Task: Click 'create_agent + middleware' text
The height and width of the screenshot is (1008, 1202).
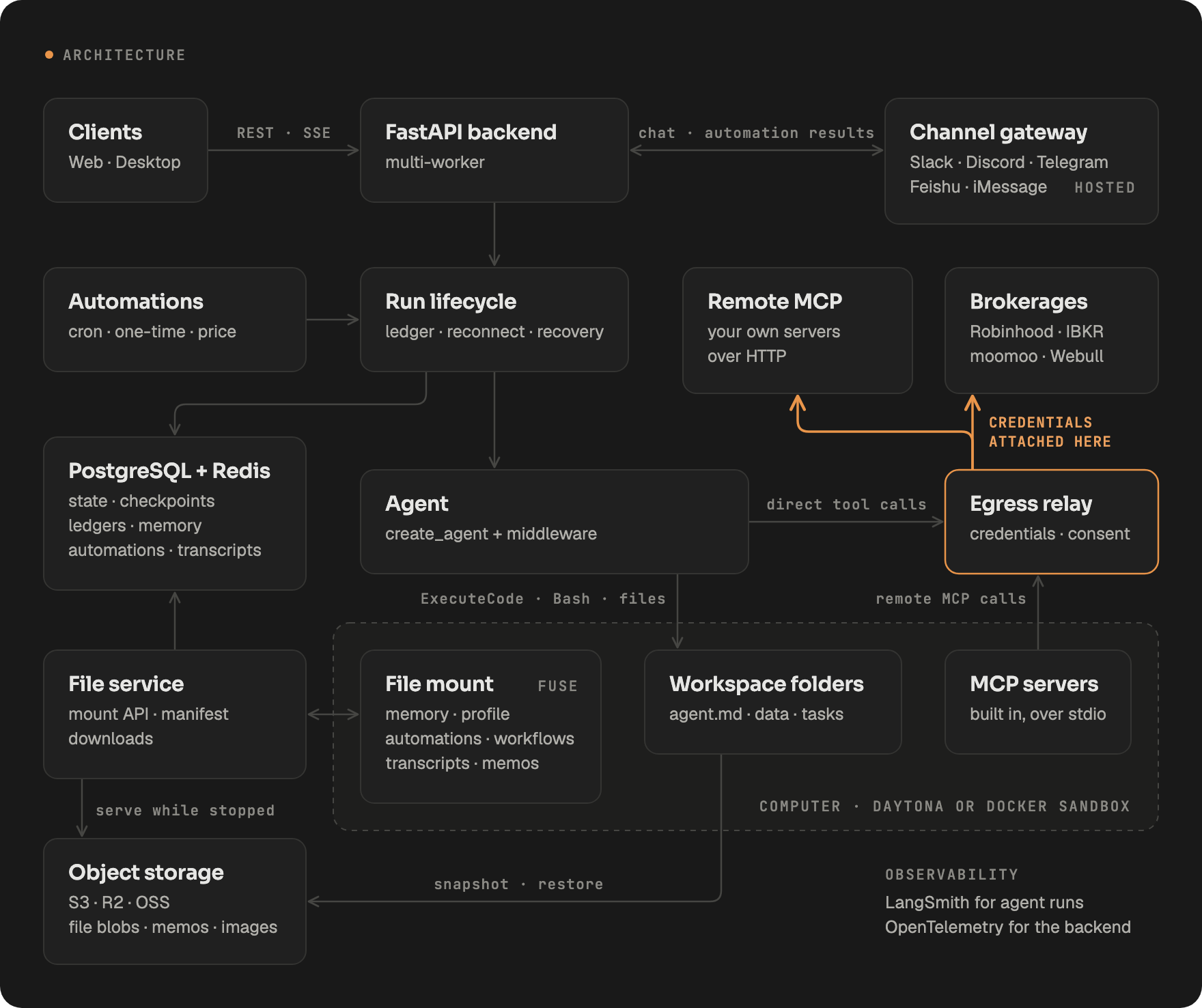Action: tap(491, 534)
